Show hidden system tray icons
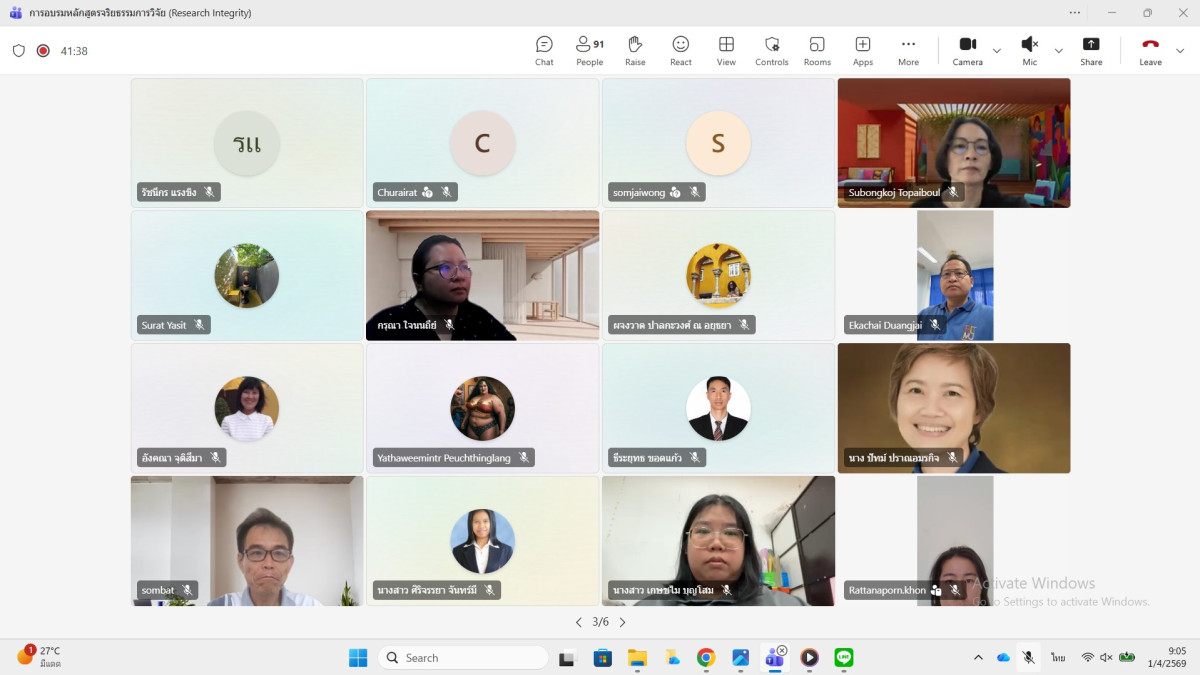Image resolution: width=1200 pixels, height=675 pixels. coord(978,657)
